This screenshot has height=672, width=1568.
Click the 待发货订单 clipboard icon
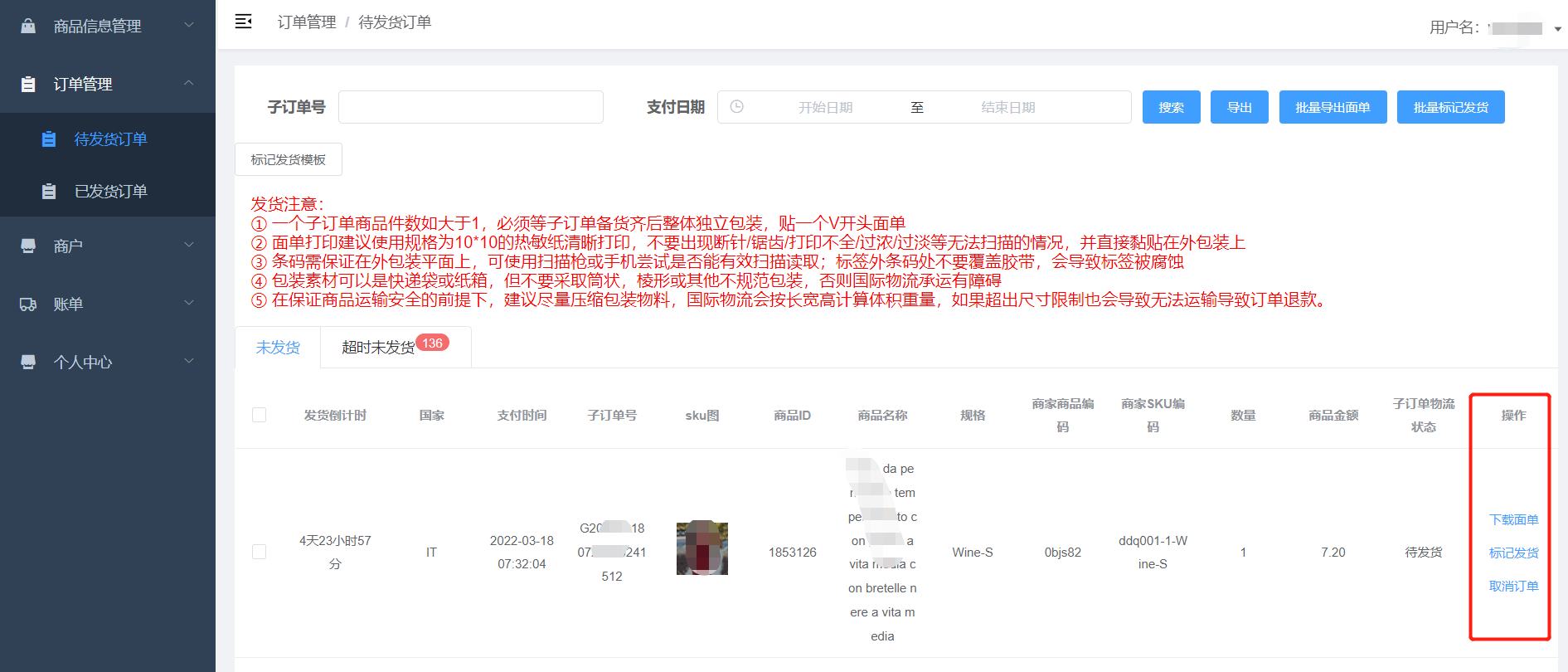coord(49,139)
